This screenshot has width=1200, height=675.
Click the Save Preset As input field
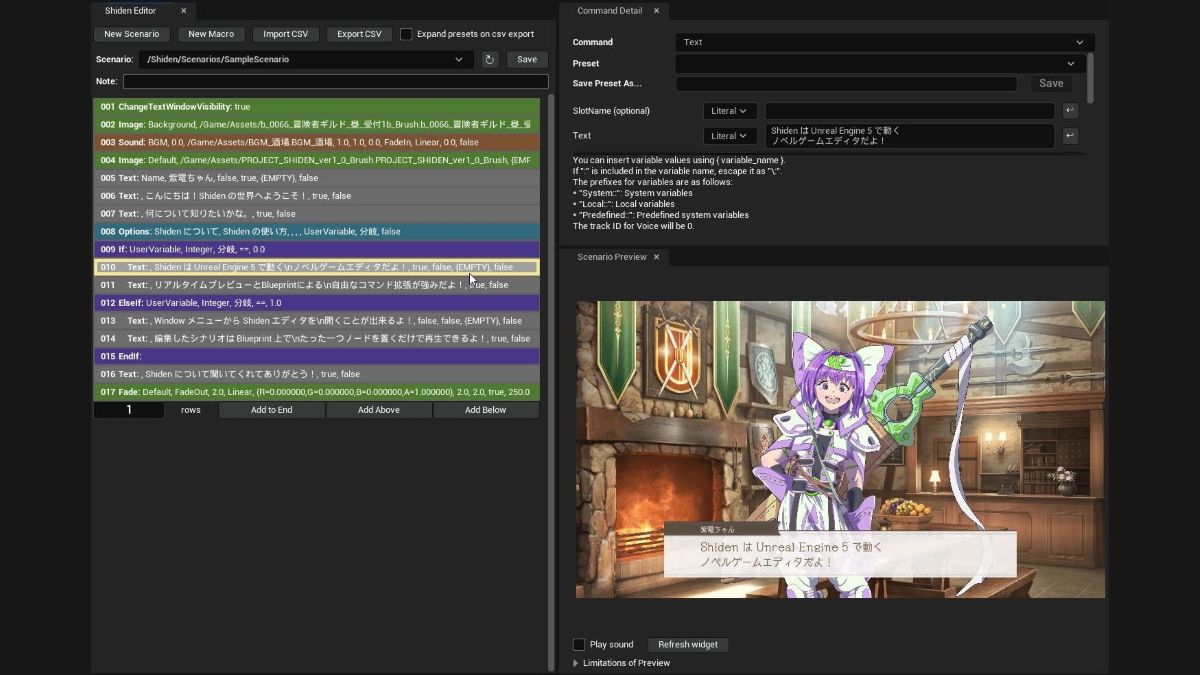[x=846, y=84]
